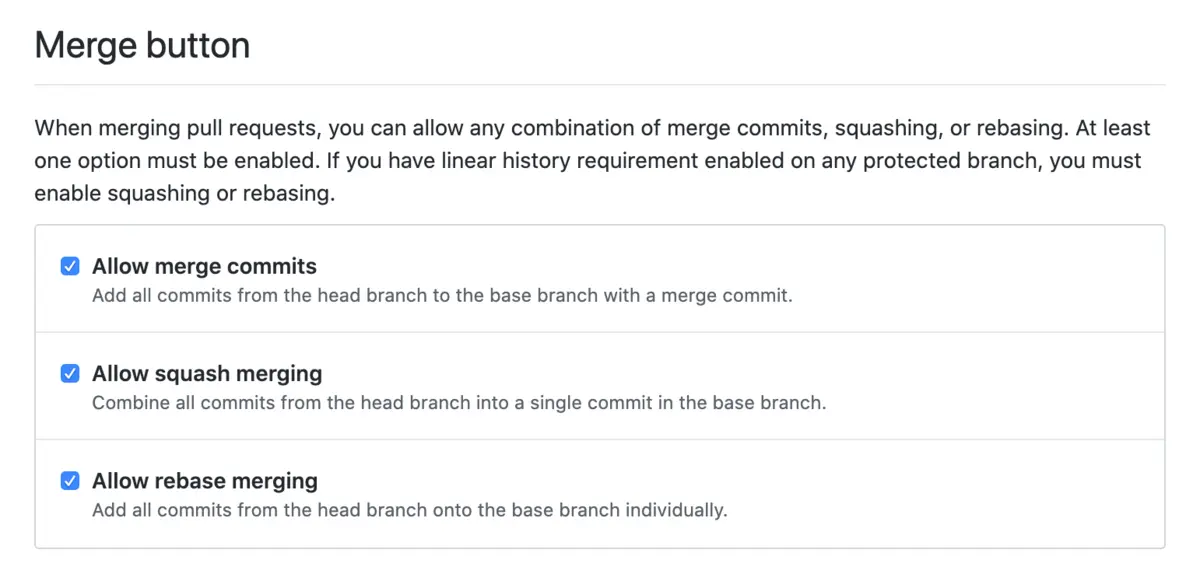Uncheck the Allow merge commits checkbox
1200x574 pixels.
coord(70,266)
